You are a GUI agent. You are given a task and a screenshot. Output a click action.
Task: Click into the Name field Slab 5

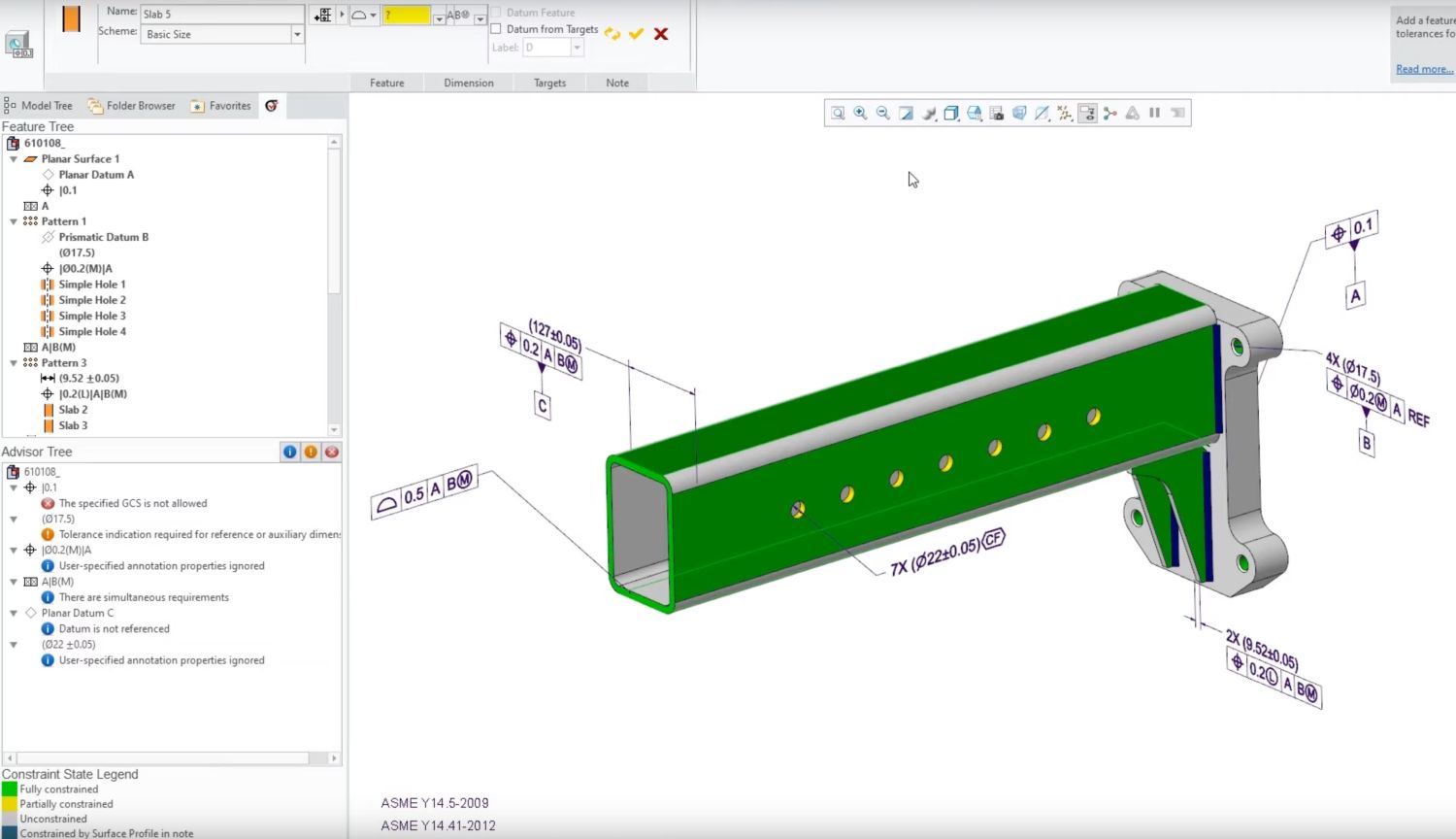[222, 14]
